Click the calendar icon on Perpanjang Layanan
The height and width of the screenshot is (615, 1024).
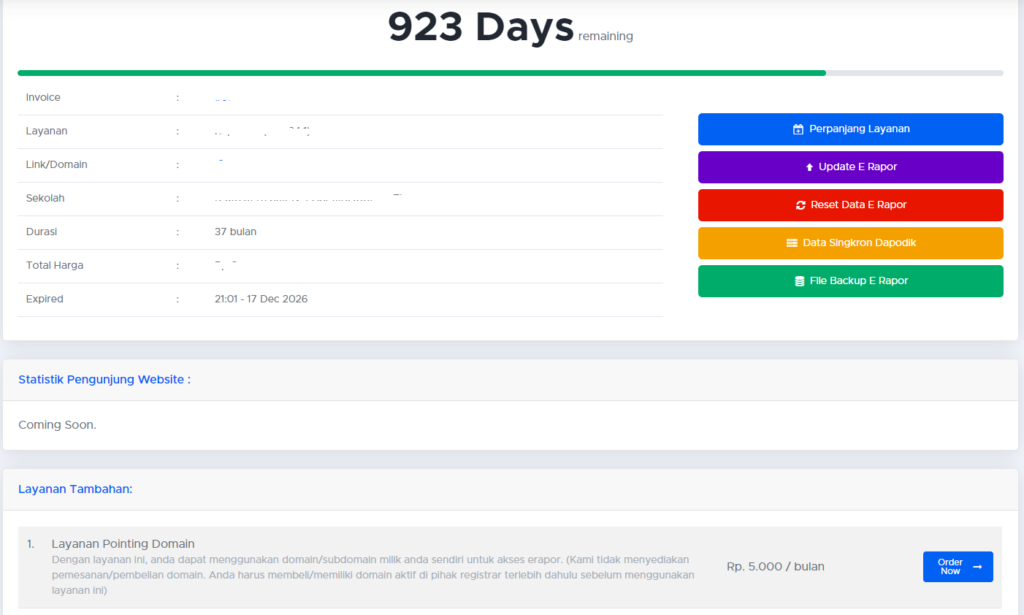pos(798,129)
